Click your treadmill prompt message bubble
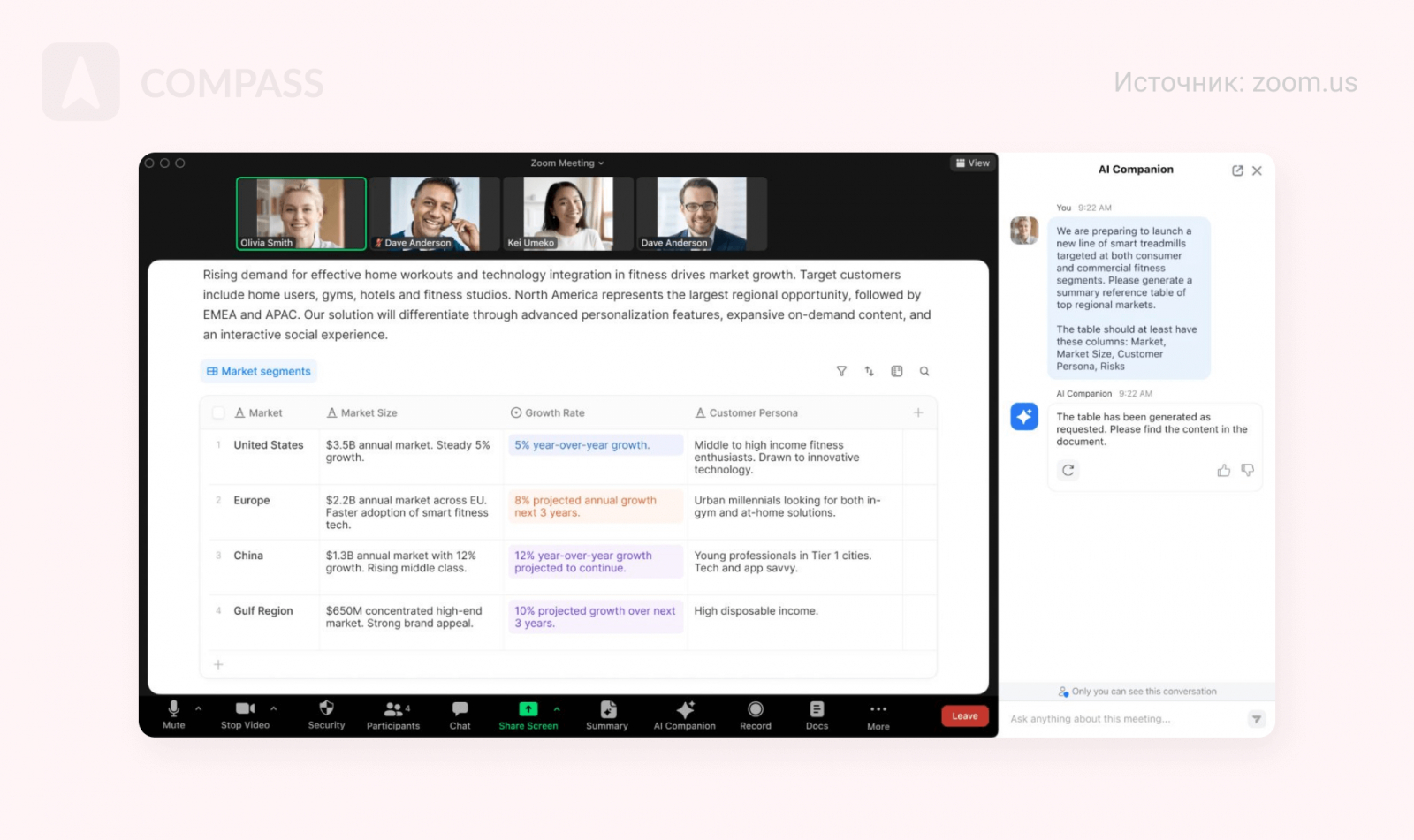1414x840 pixels. point(1129,299)
